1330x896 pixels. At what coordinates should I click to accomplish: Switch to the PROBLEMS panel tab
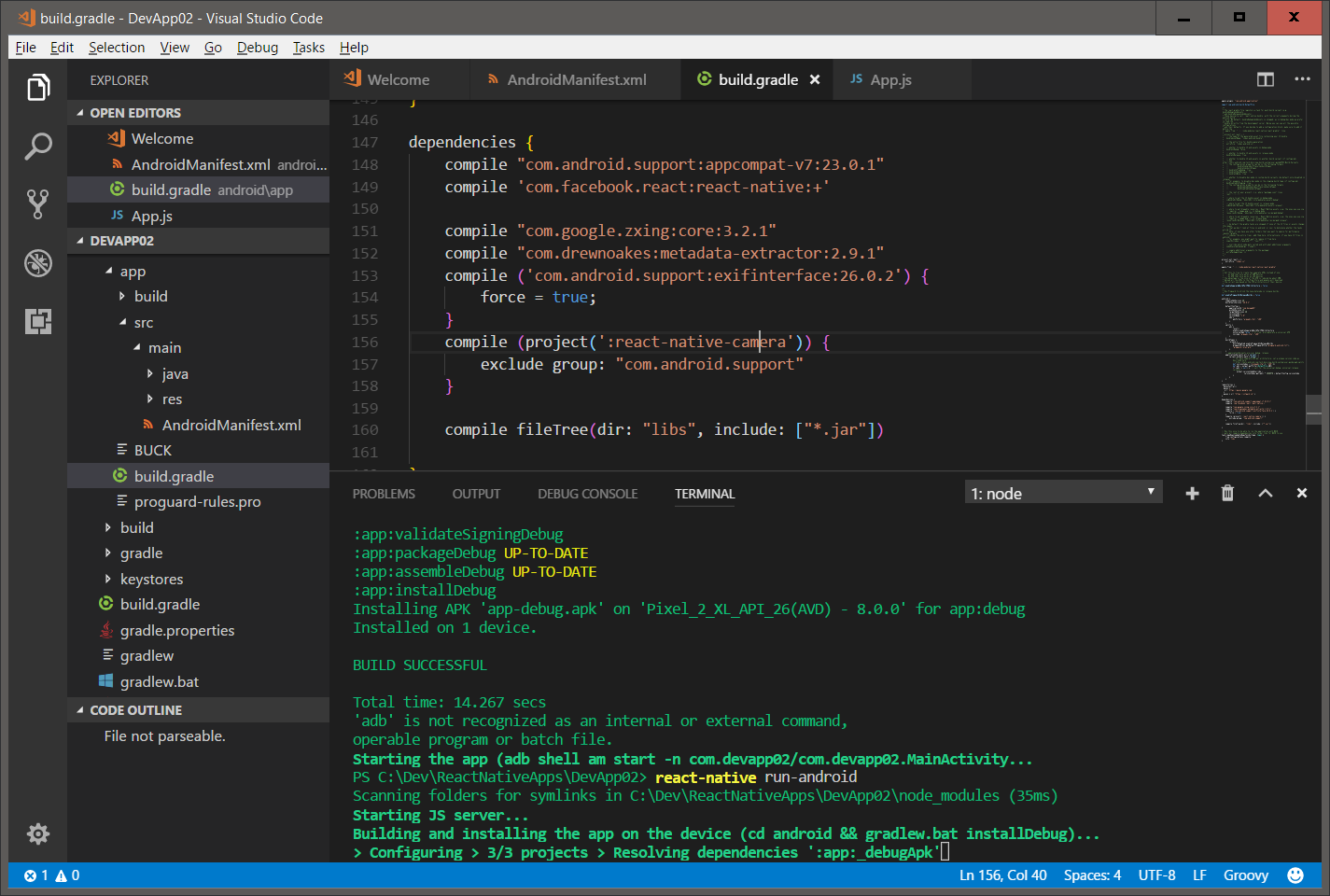click(384, 494)
